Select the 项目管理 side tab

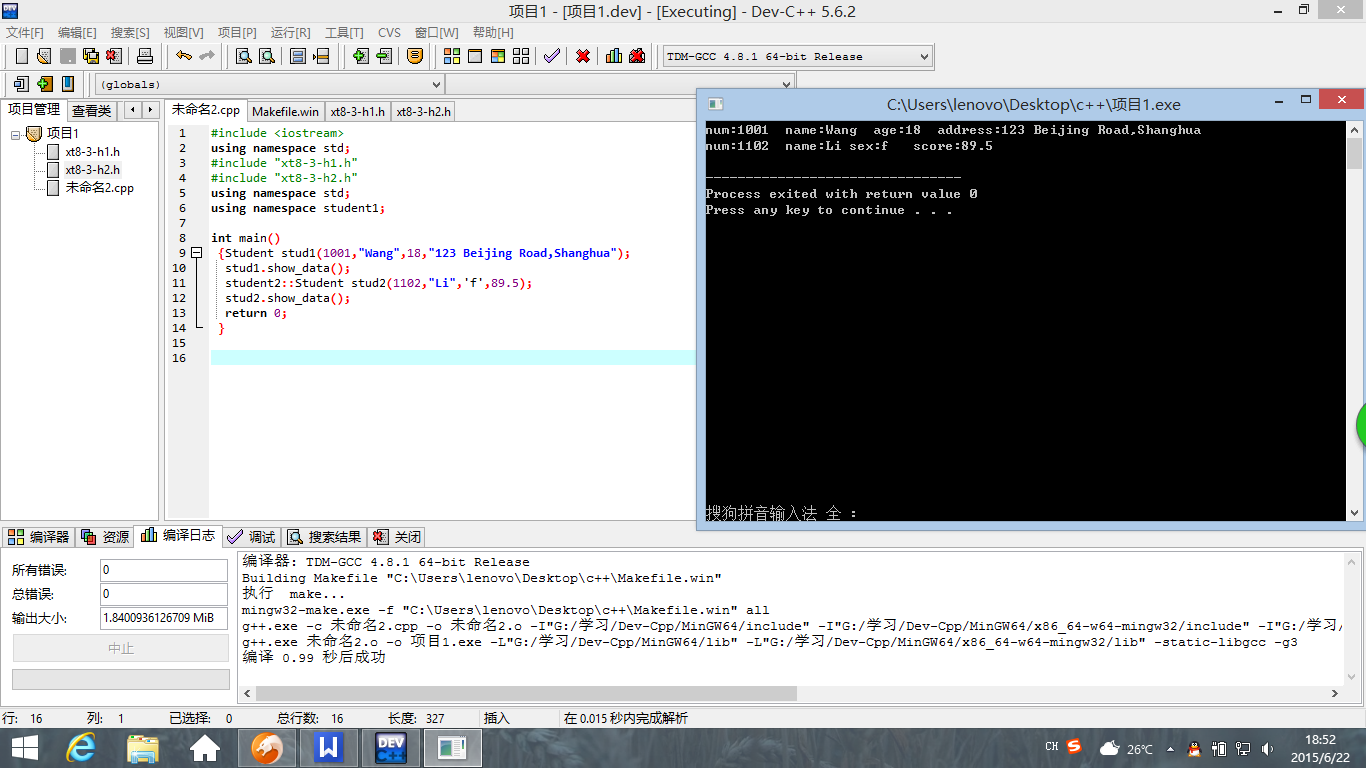click(34, 109)
